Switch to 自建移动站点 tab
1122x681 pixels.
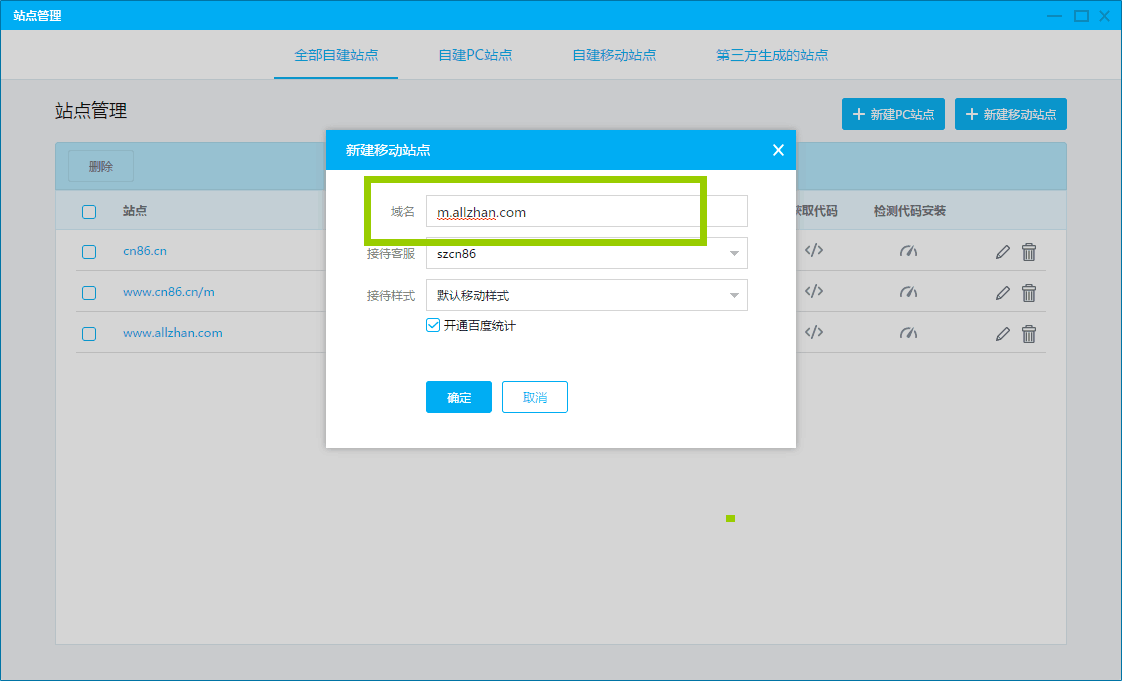coord(614,55)
